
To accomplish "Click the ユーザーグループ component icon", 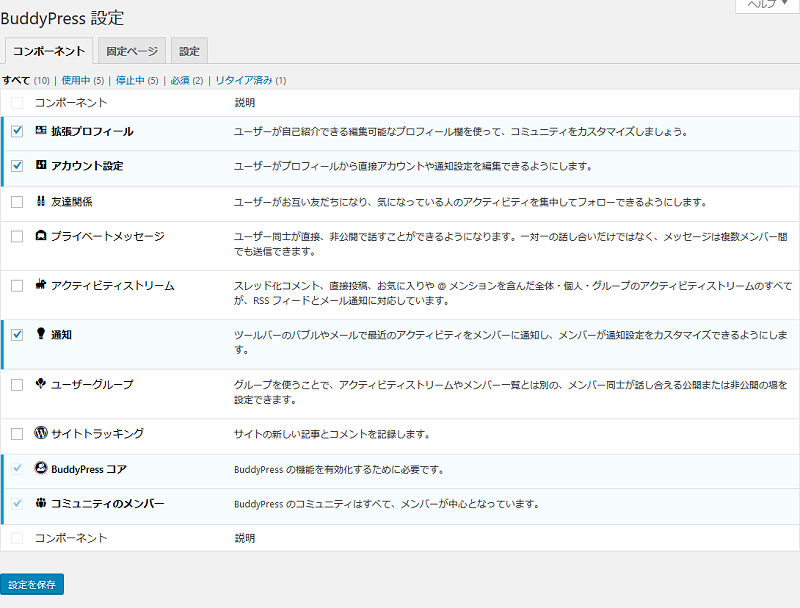I will pos(41,383).
